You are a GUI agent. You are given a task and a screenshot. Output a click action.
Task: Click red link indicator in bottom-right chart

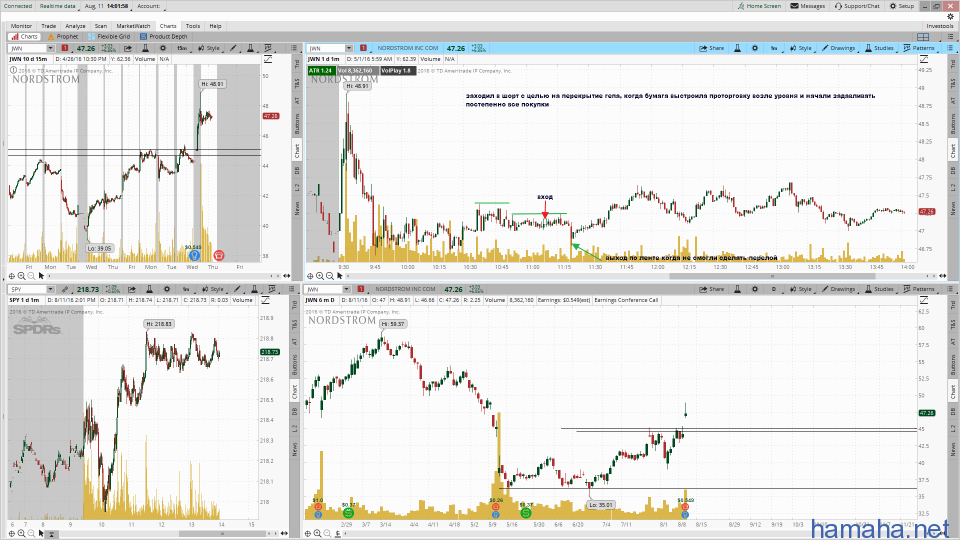(361, 289)
